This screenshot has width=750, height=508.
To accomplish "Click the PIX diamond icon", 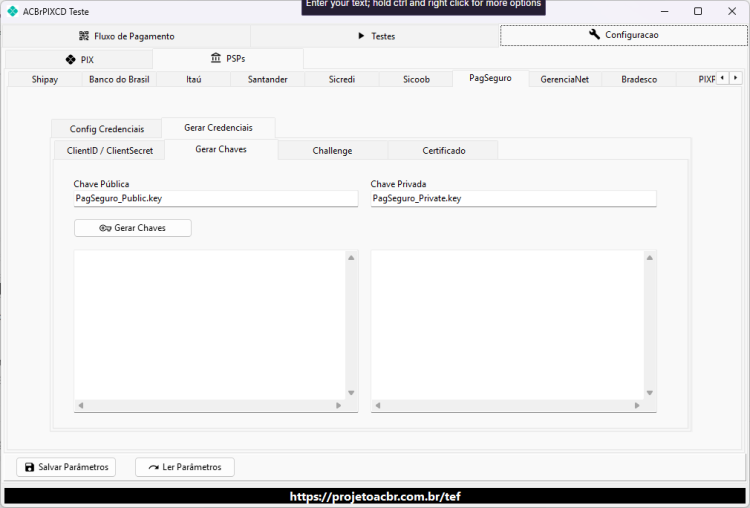I will click(x=70, y=59).
